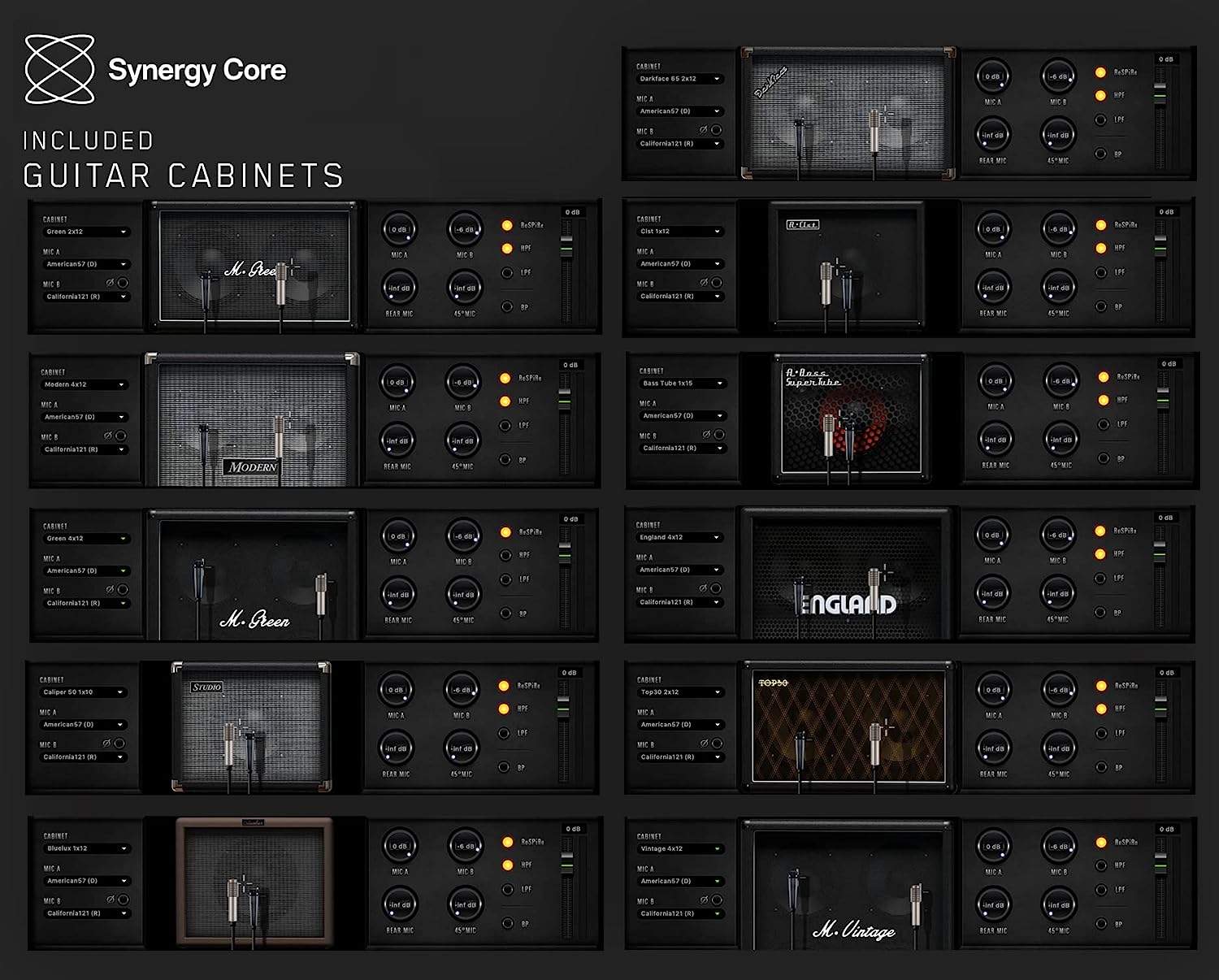Click the 45° Mic knob on Bluelux 1x12
Viewport: 1219px width, 980px height.
(465, 904)
